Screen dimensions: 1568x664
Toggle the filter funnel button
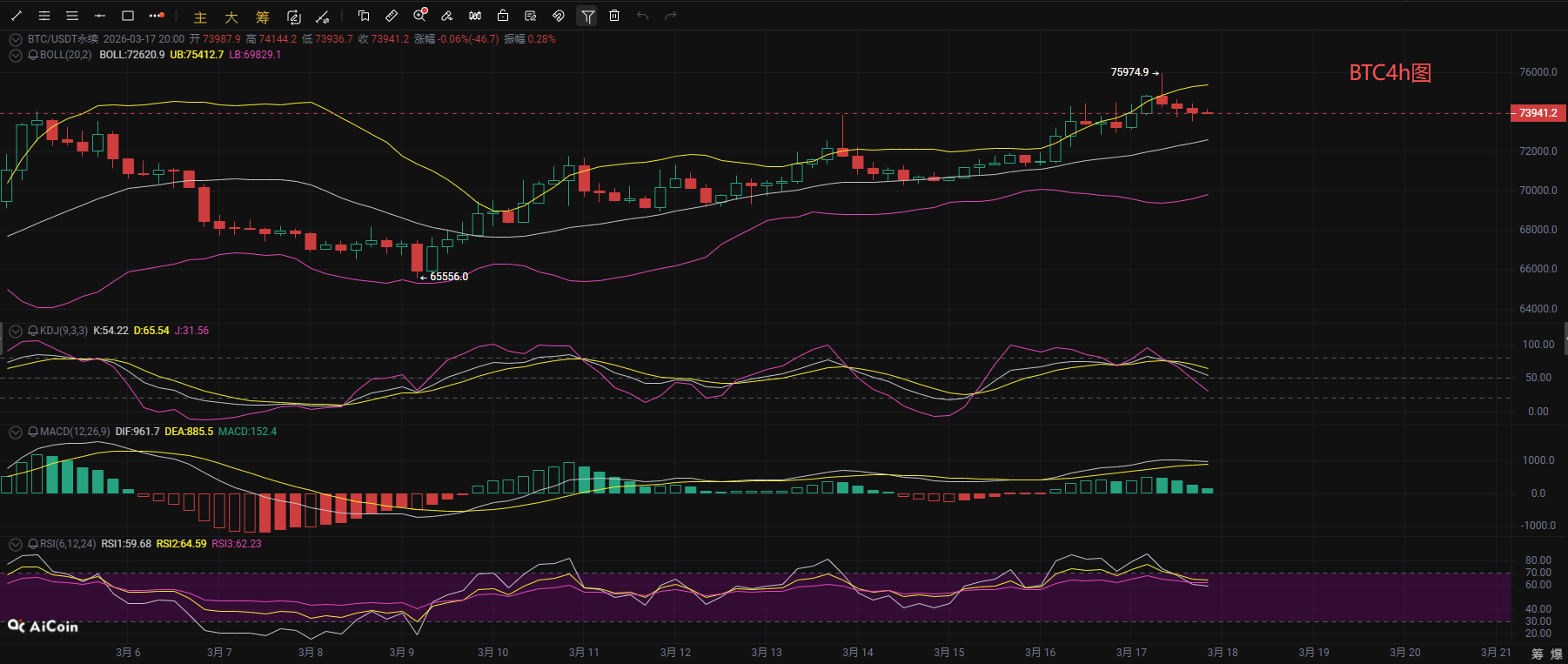pyautogui.click(x=587, y=16)
